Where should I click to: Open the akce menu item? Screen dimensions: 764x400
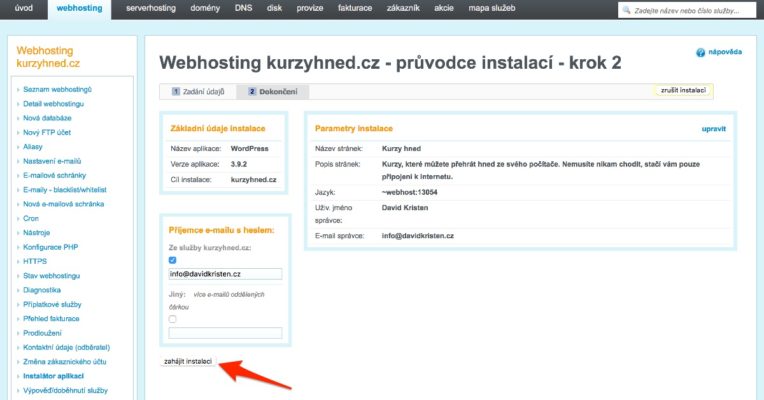[444, 8]
